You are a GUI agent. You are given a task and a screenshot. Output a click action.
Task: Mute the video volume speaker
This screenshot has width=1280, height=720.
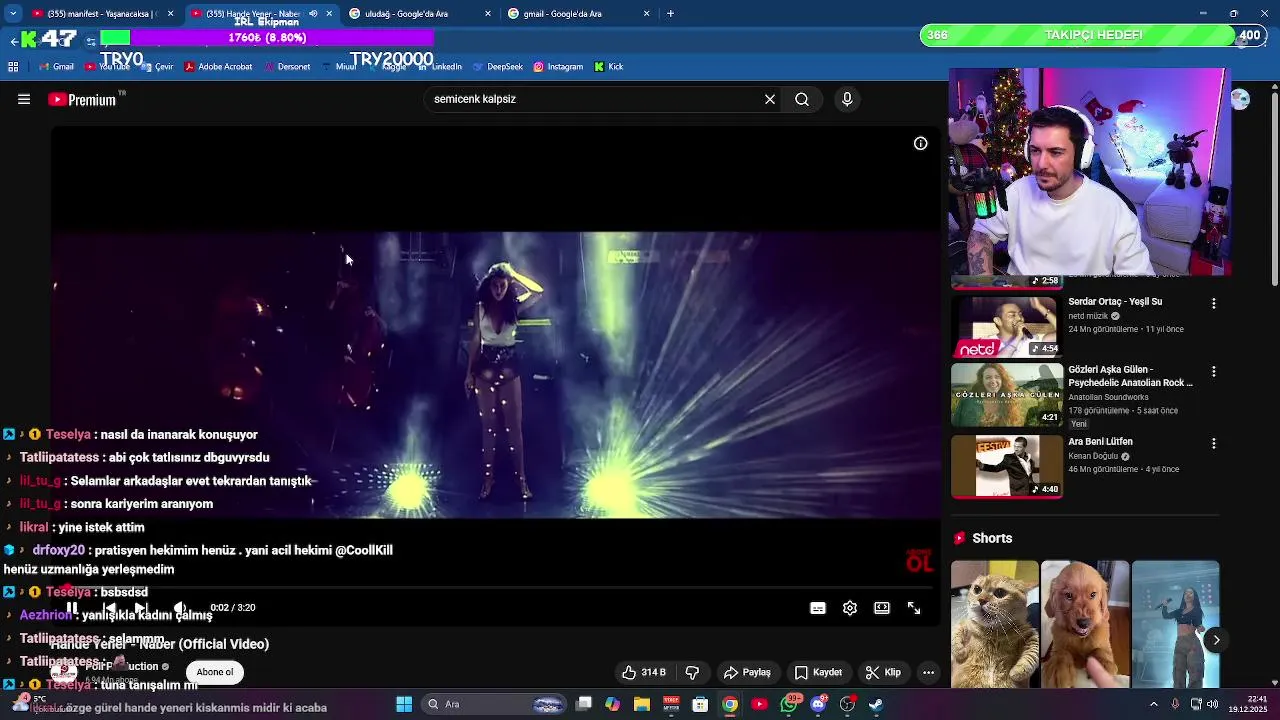point(180,608)
